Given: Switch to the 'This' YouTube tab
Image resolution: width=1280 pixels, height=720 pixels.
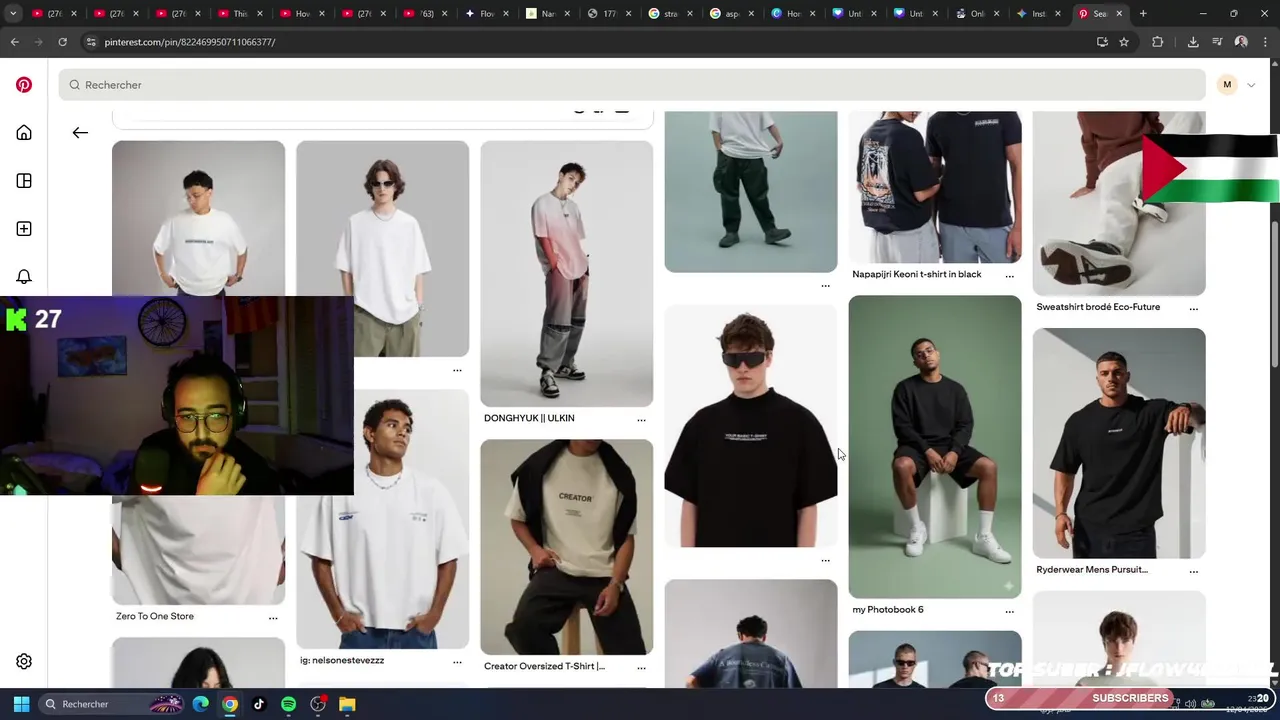Looking at the screenshot, I should pos(240,14).
